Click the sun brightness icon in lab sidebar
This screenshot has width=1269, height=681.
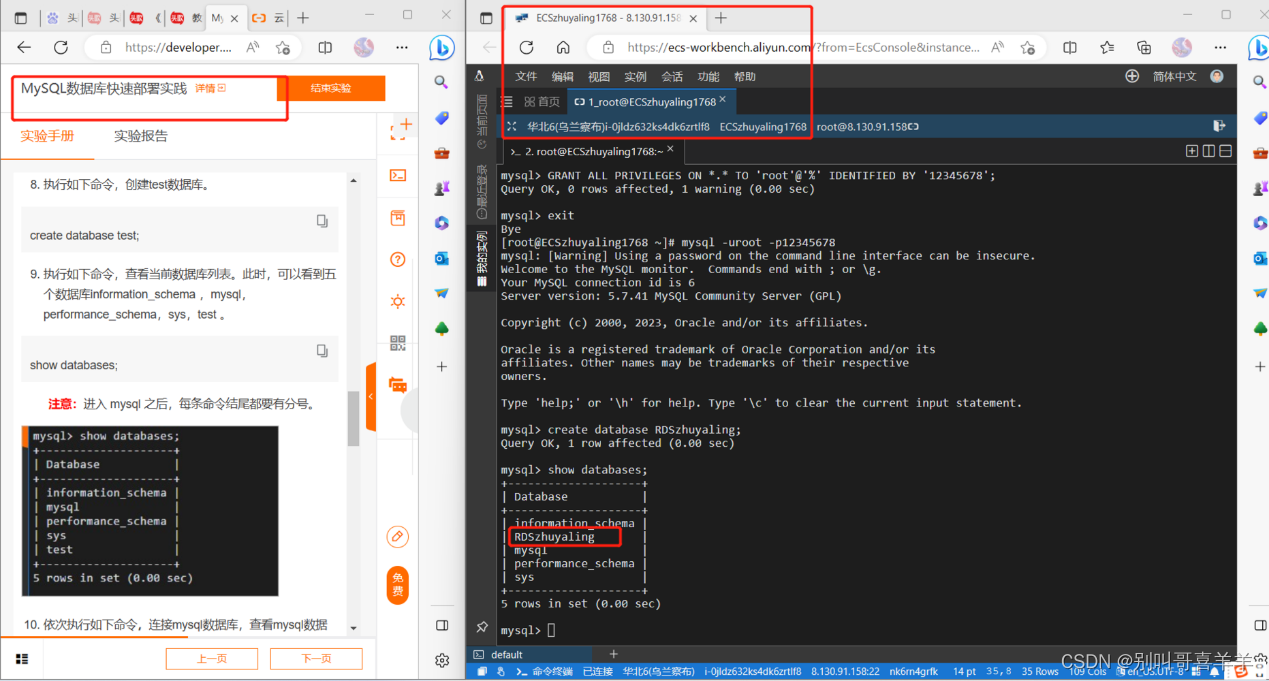[x=398, y=301]
